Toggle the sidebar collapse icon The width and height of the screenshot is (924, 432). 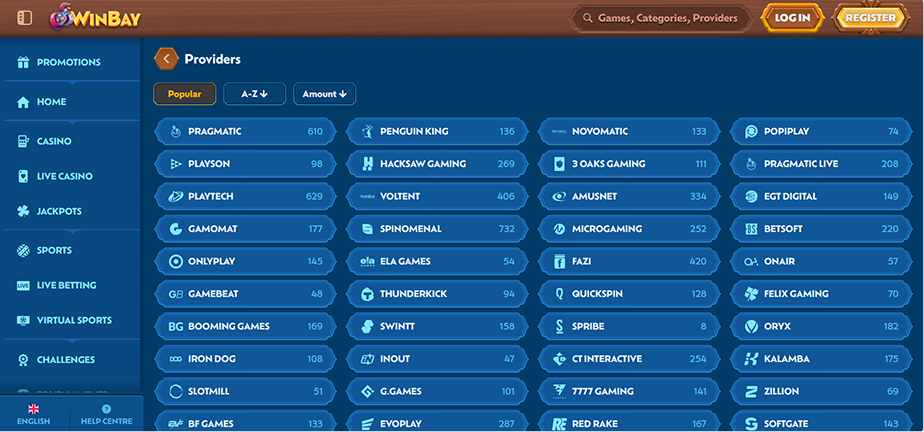tap(25, 18)
